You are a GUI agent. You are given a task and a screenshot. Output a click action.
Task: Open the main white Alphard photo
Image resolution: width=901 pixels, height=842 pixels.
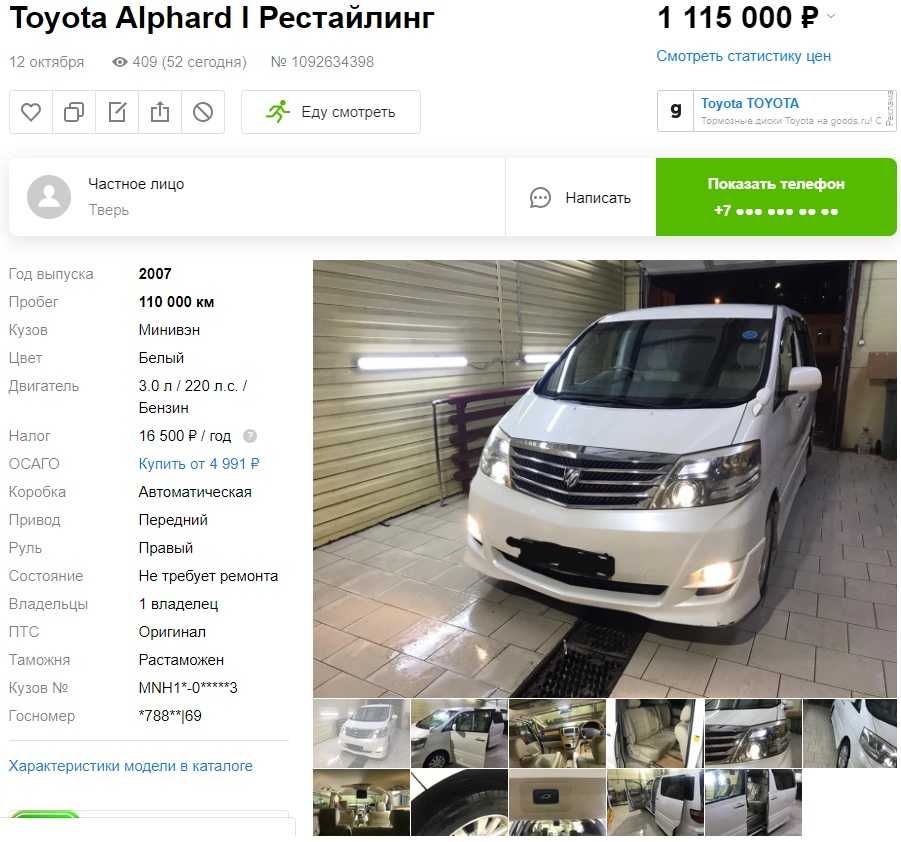(604, 478)
